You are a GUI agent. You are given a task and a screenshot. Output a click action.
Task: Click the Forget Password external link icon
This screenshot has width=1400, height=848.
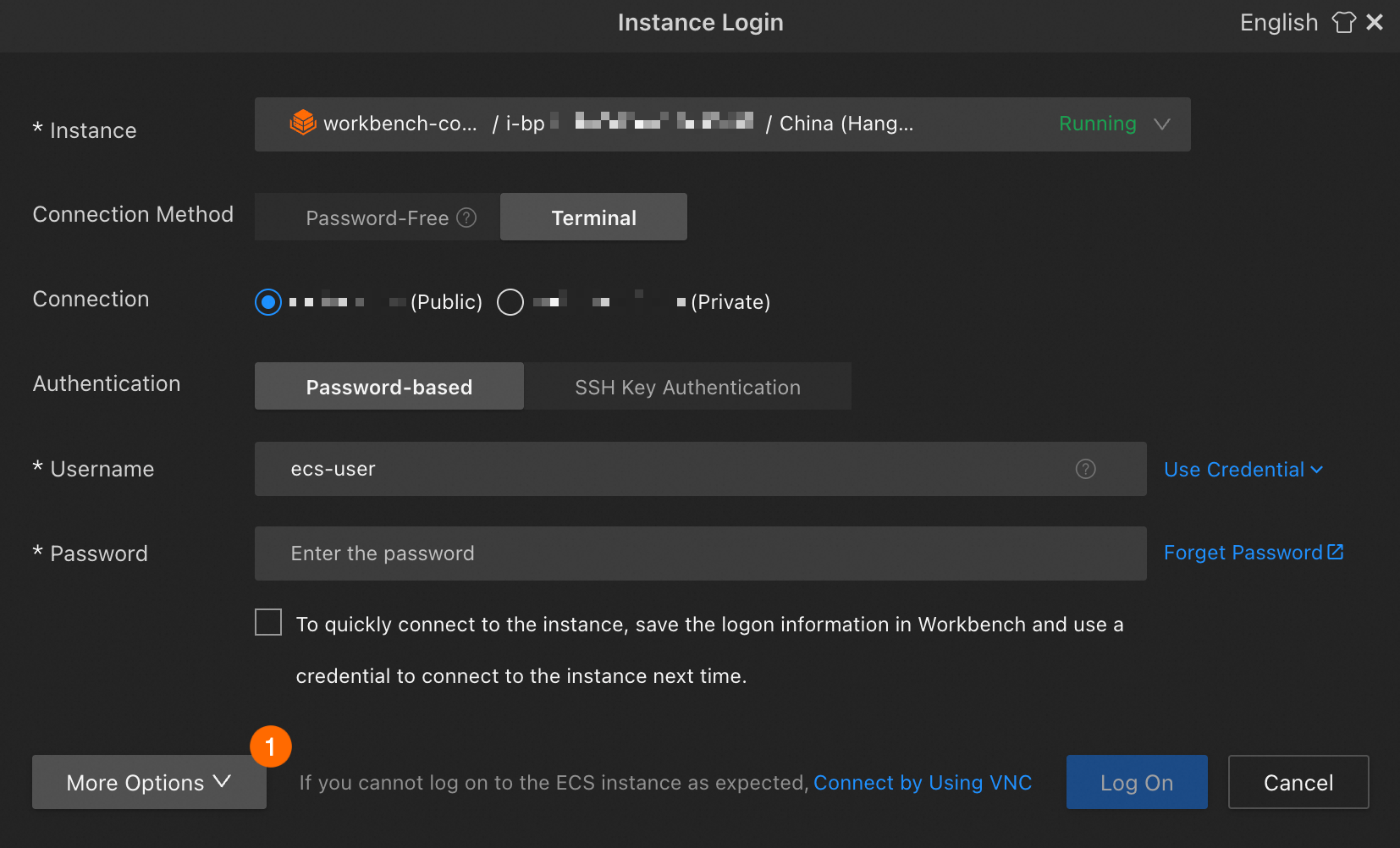(1336, 552)
